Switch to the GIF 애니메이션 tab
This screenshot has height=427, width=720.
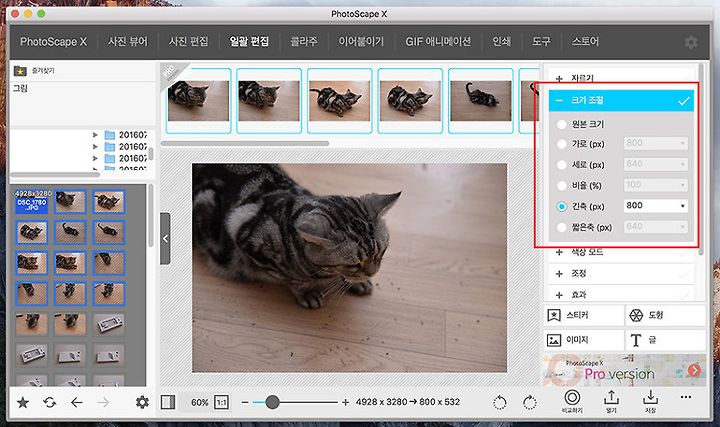438,42
